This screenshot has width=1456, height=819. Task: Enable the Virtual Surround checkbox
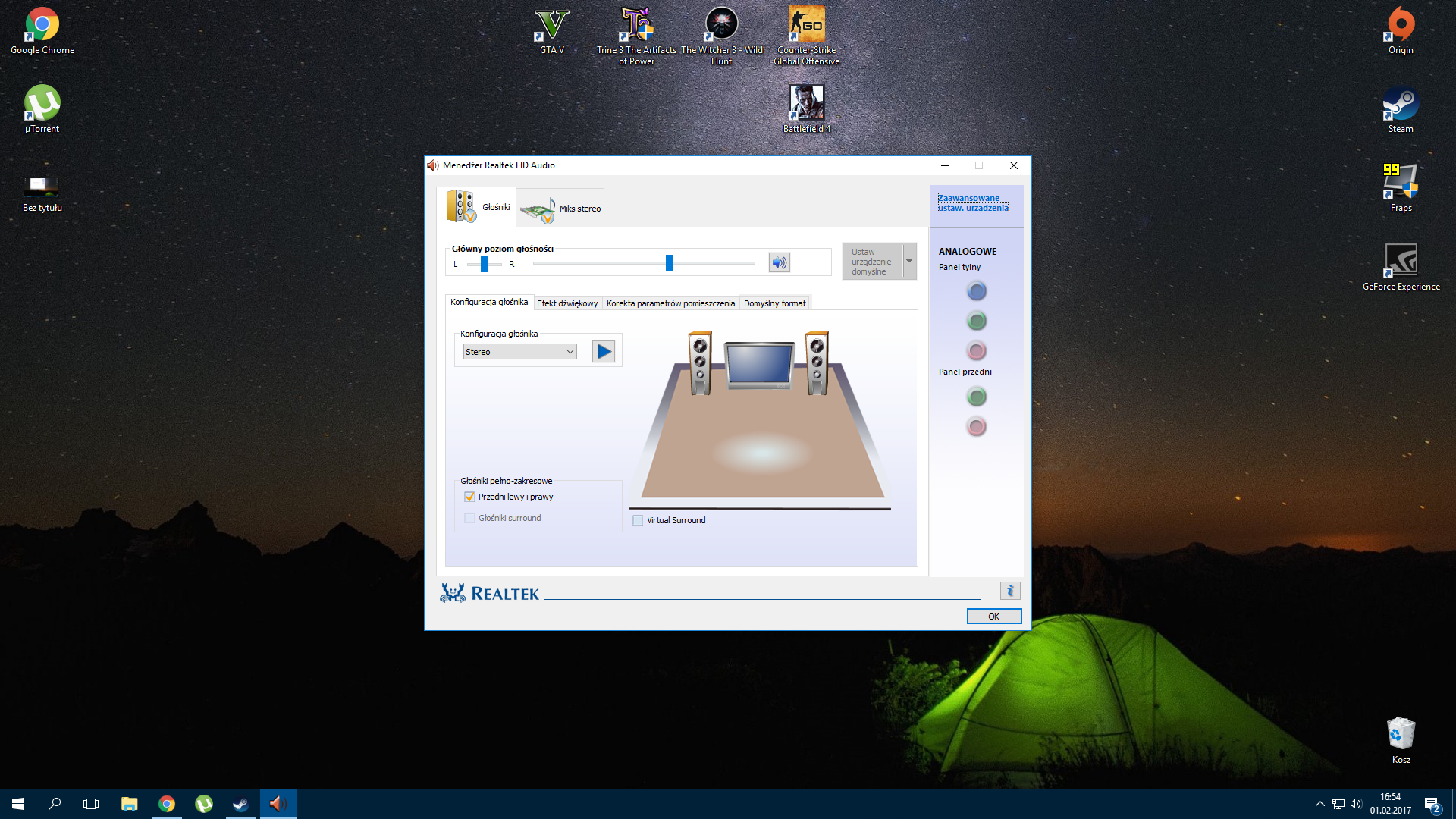pos(638,520)
